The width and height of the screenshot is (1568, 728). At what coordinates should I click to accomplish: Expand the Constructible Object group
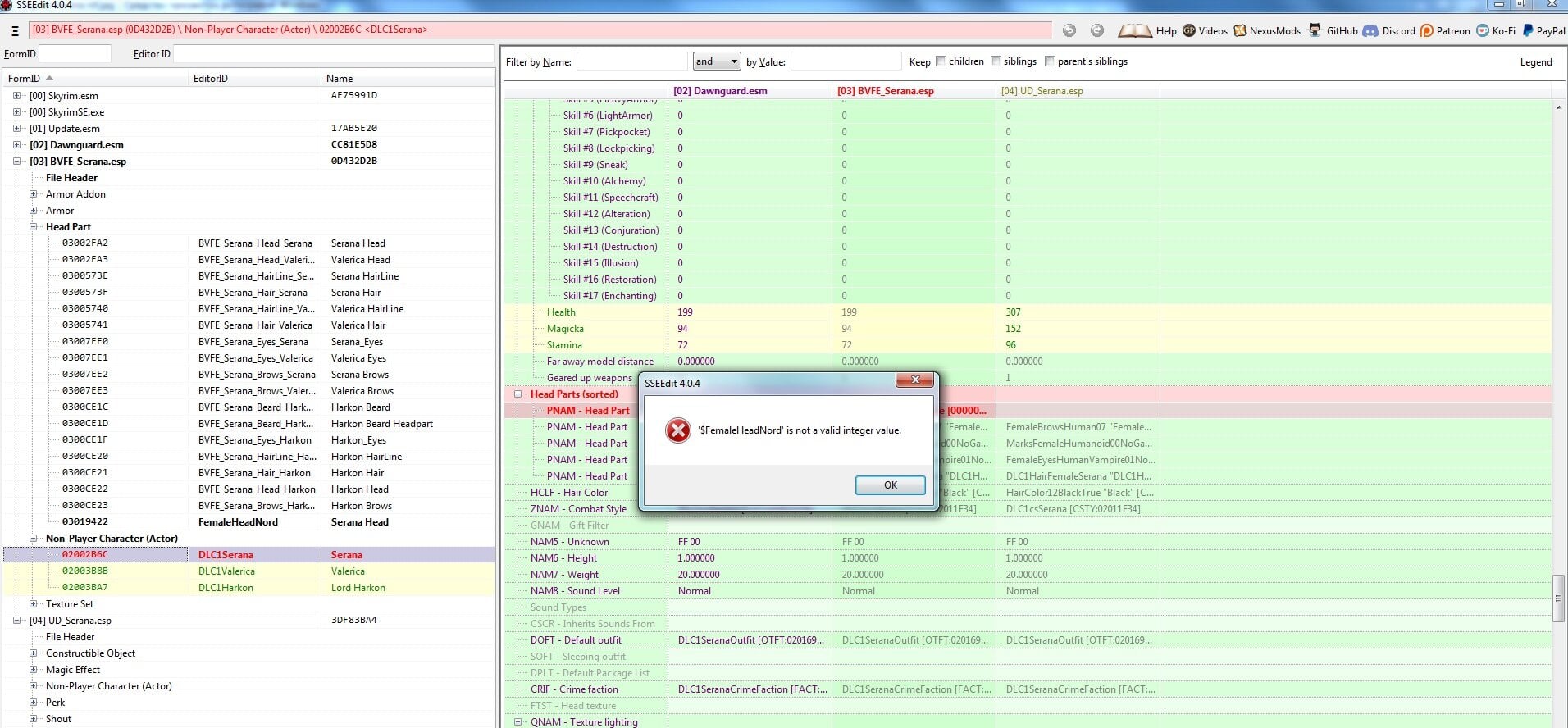[x=34, y=653]
